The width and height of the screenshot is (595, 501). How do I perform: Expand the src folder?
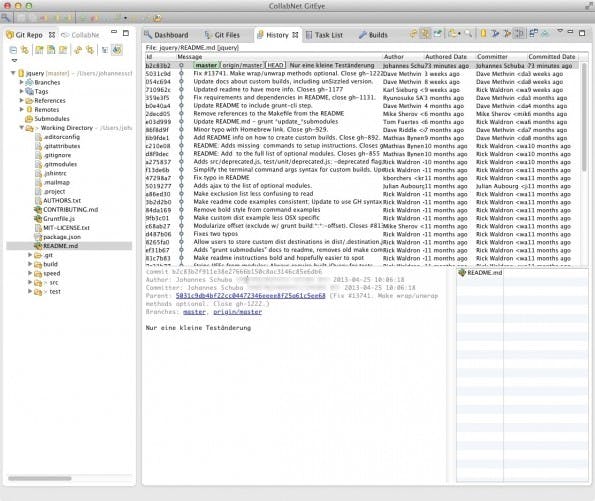pyautogui.click(x=30, y=282)
